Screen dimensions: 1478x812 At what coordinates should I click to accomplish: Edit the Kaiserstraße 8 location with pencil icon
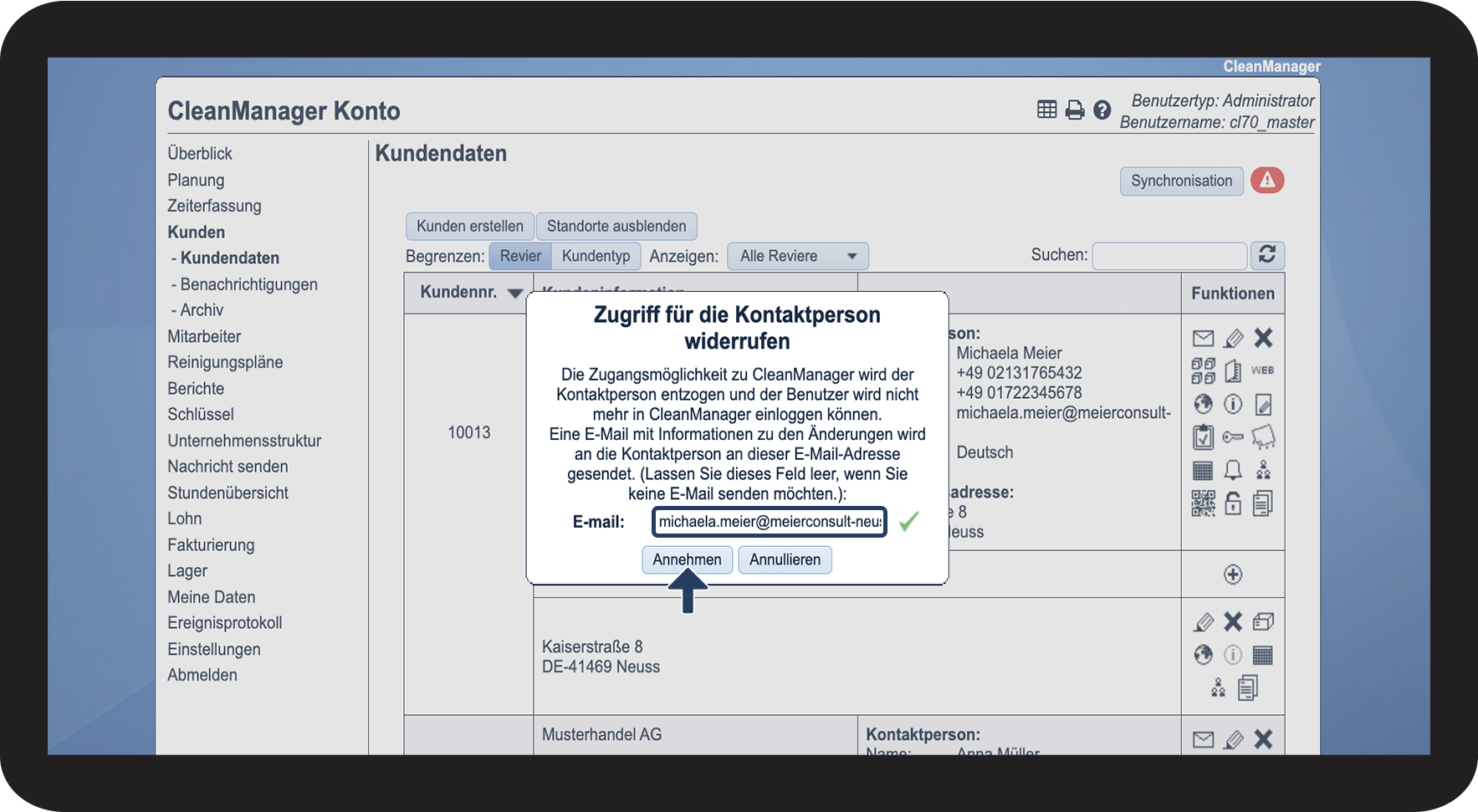[x=1203, y=621]
